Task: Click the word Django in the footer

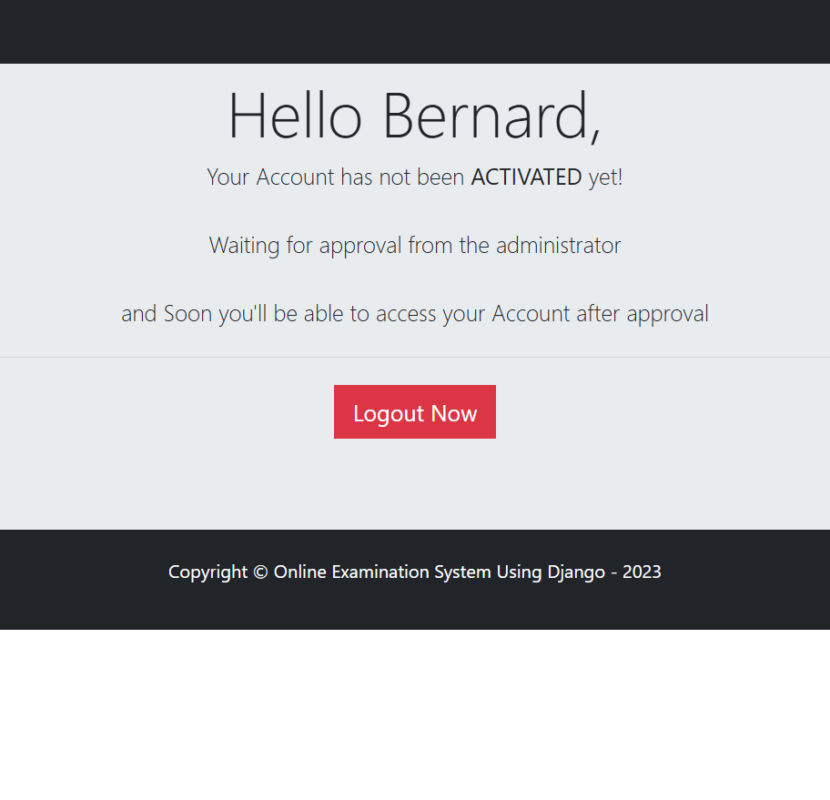Action: (576, 572)
